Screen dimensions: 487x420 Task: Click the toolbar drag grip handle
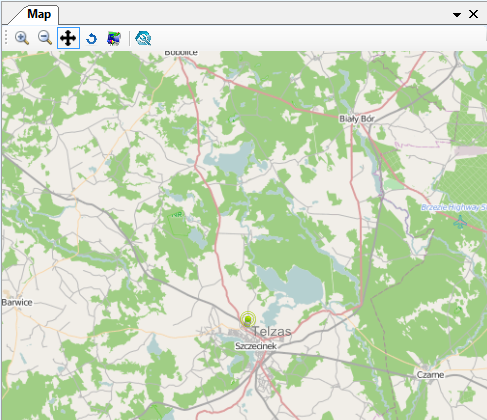[6, 38]
